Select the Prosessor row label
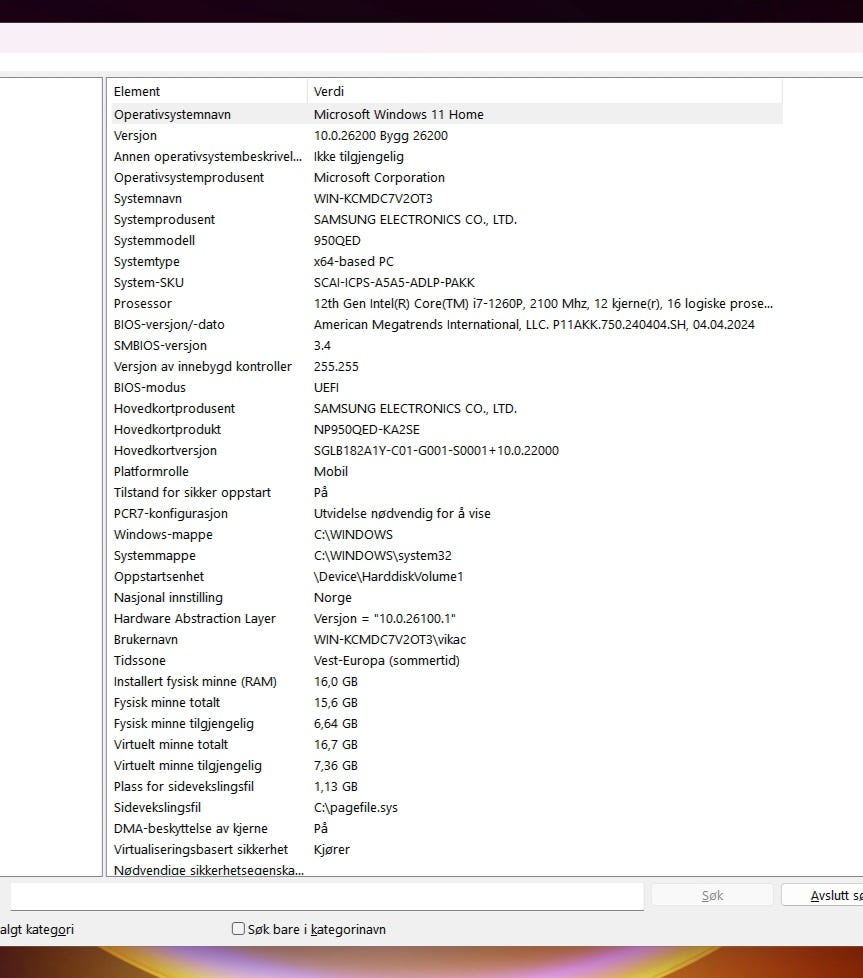 click(x=143, y=303)
